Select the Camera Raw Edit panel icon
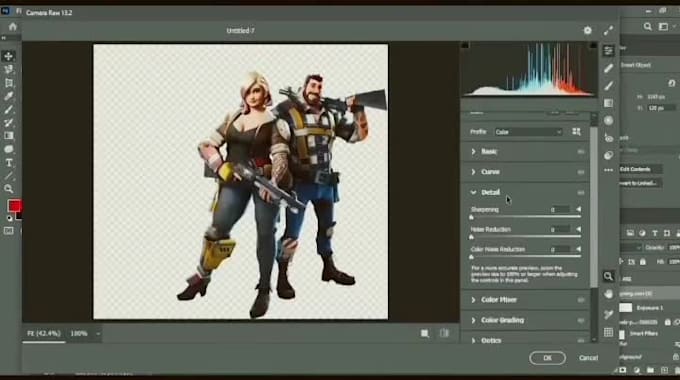This screenshot has height=380, width=680. [x=608, y=51]
